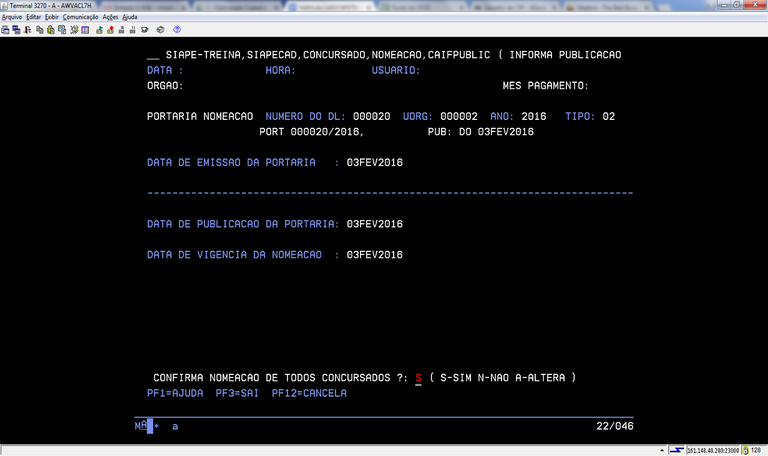
Task: Click the font toolbar icon with letters
Action: 27,30
